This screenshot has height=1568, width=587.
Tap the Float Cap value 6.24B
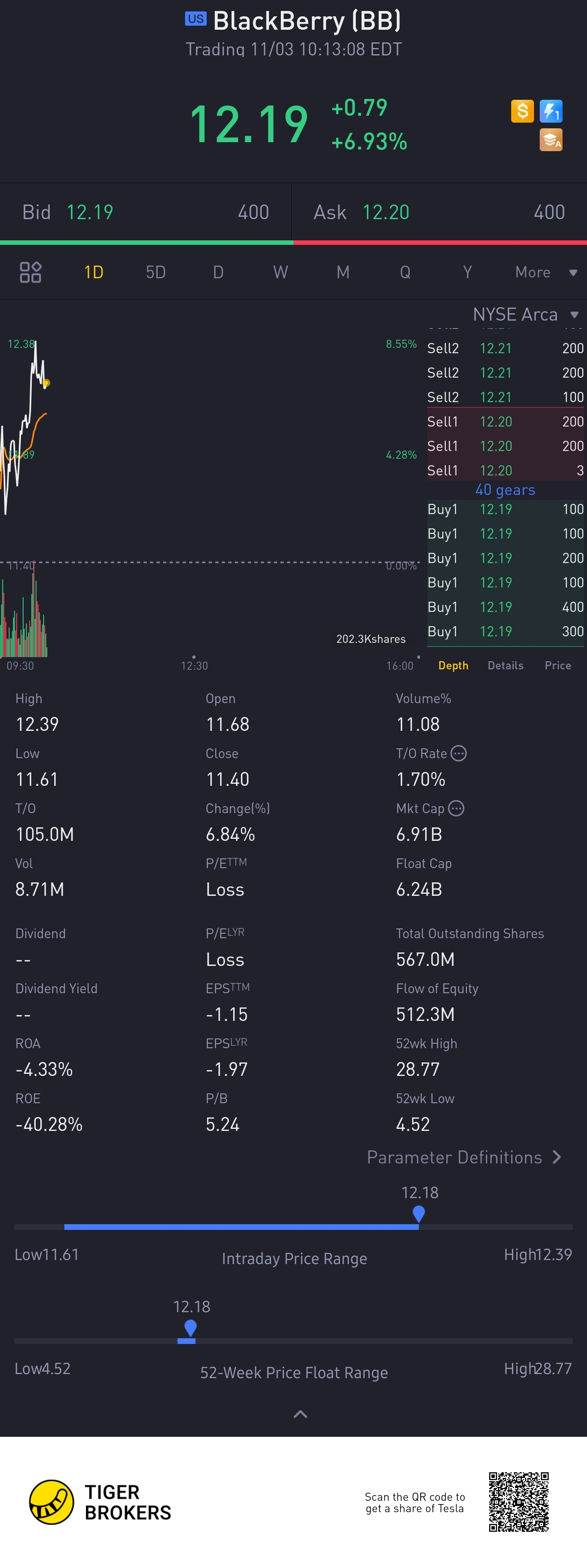[419, 889]
